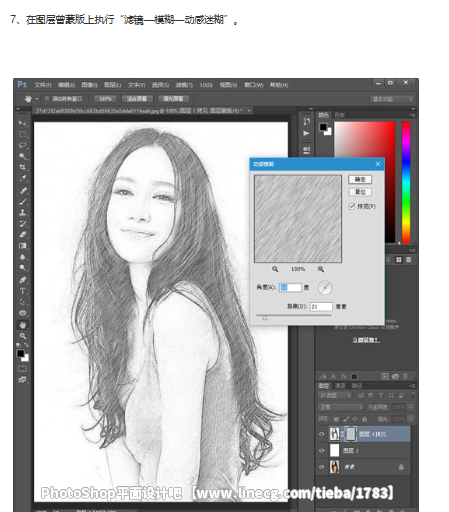Select the Lasso tool
449x512 pixels.
[23, 145]
